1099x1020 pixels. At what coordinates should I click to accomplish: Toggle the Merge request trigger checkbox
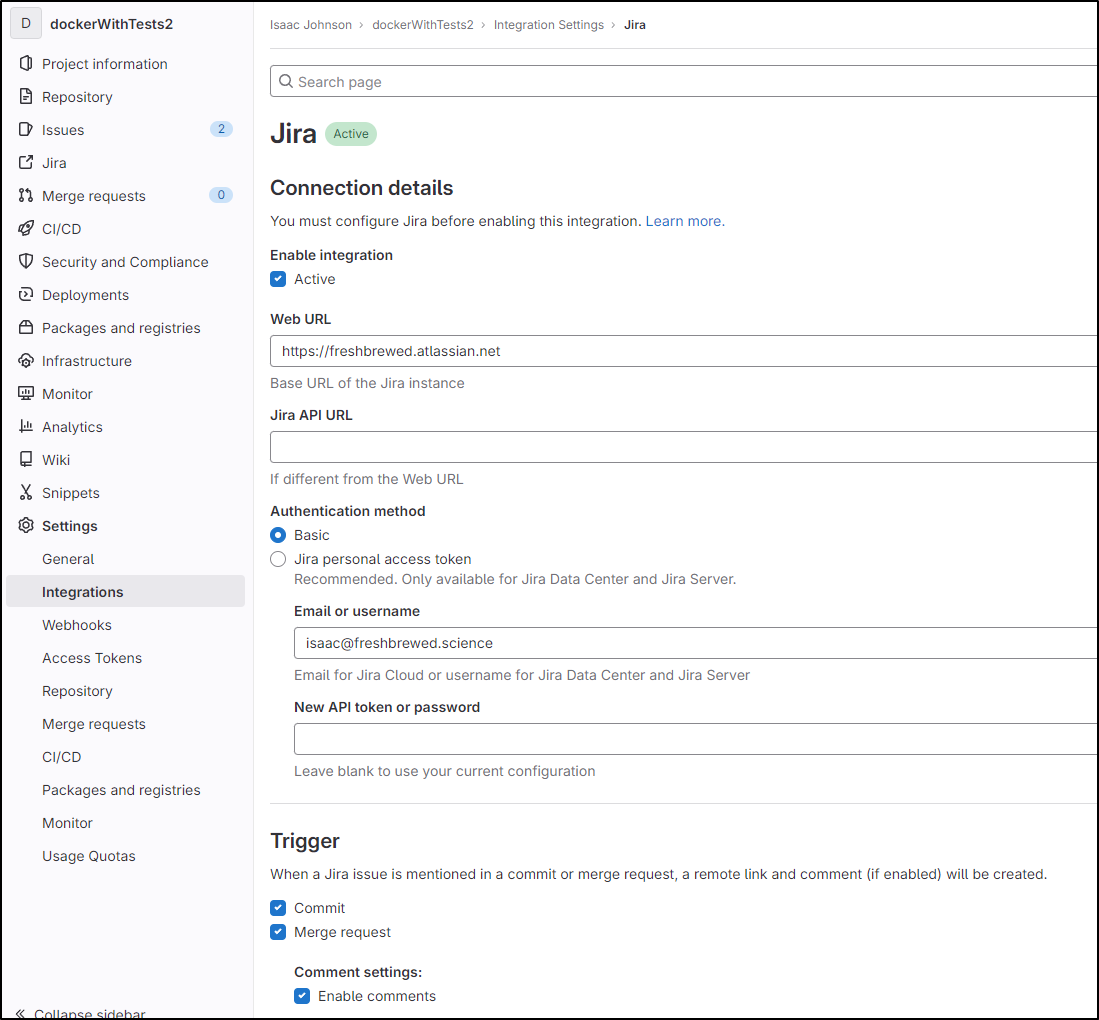coord(278,932)
